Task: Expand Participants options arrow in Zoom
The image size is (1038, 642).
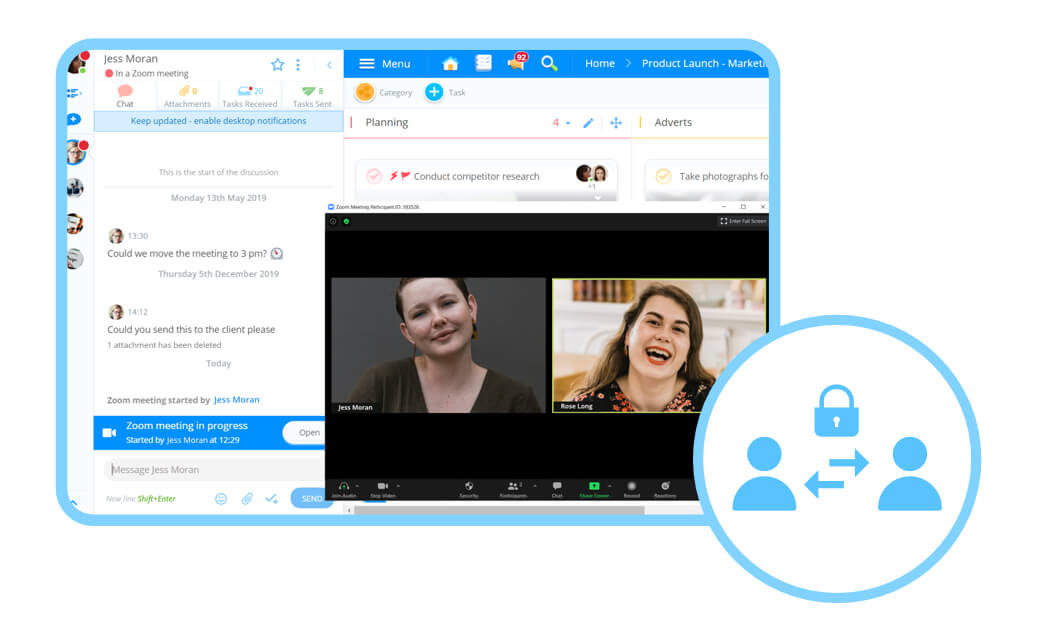Action: coord(535,486)
